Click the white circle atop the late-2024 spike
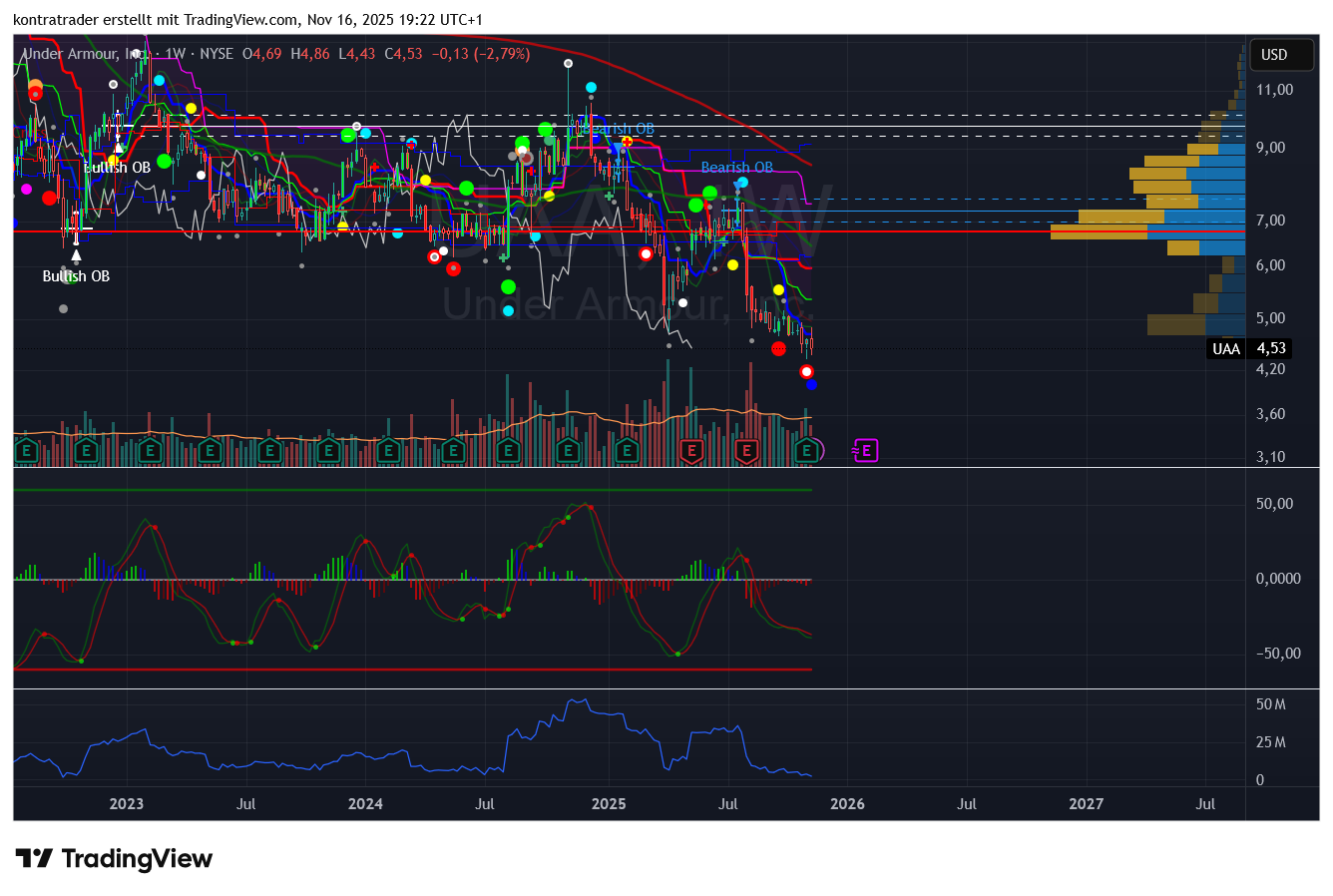1333x896 pixels. click(x=568, y=64)
